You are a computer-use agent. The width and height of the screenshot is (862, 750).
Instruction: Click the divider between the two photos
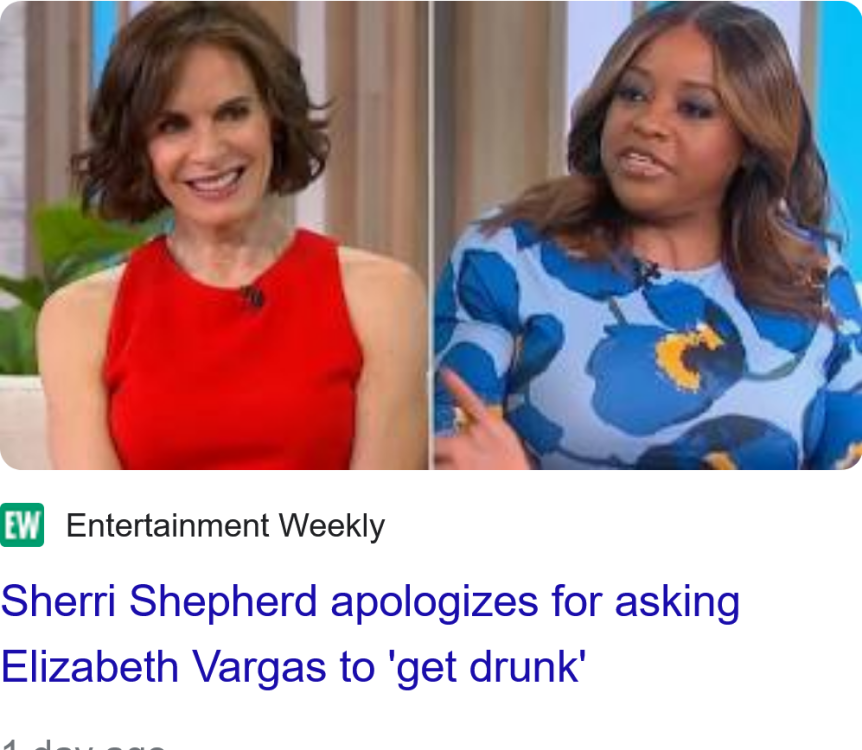[x=431, y=236]
